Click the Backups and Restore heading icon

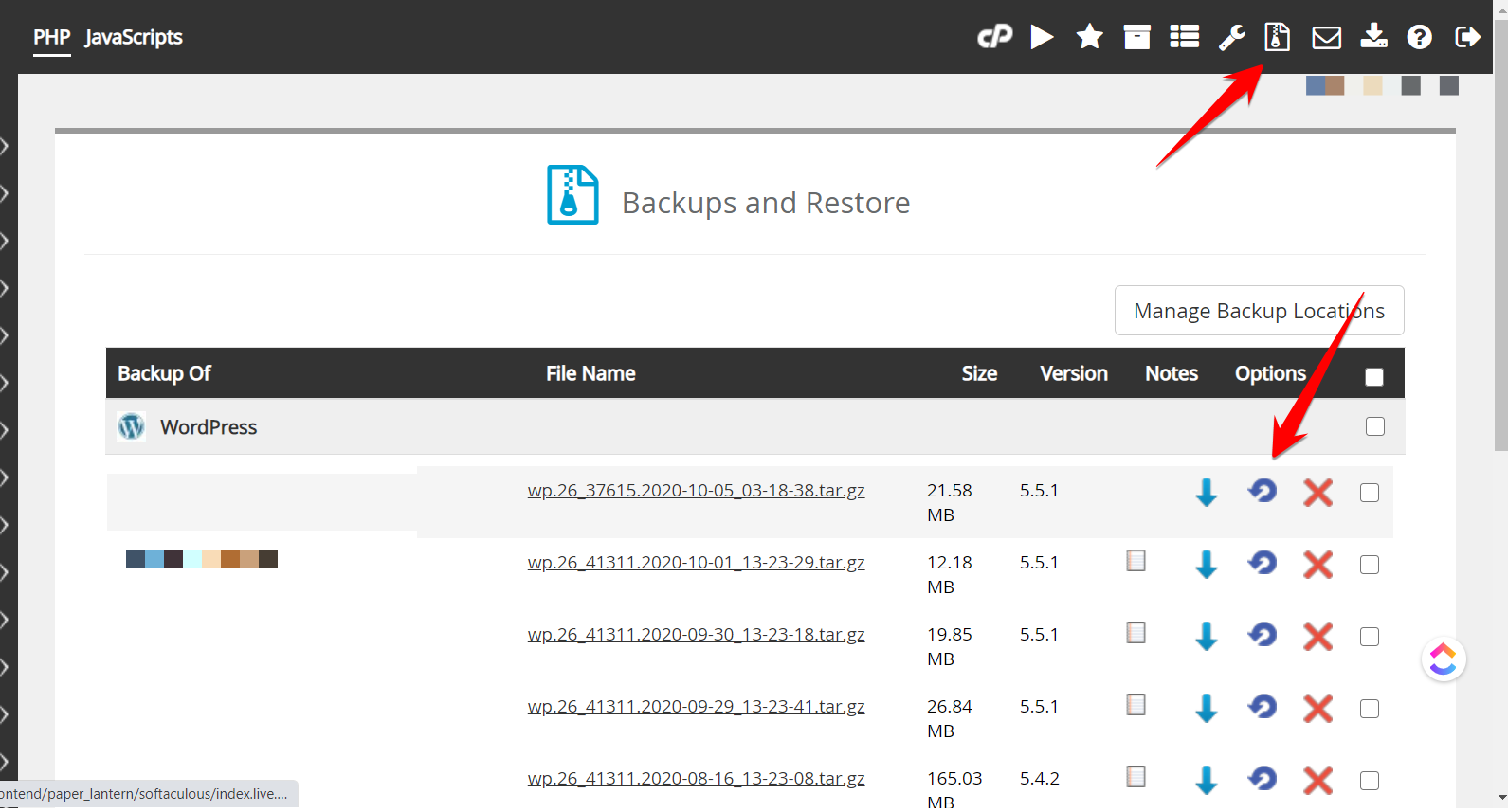click(572, 194)
